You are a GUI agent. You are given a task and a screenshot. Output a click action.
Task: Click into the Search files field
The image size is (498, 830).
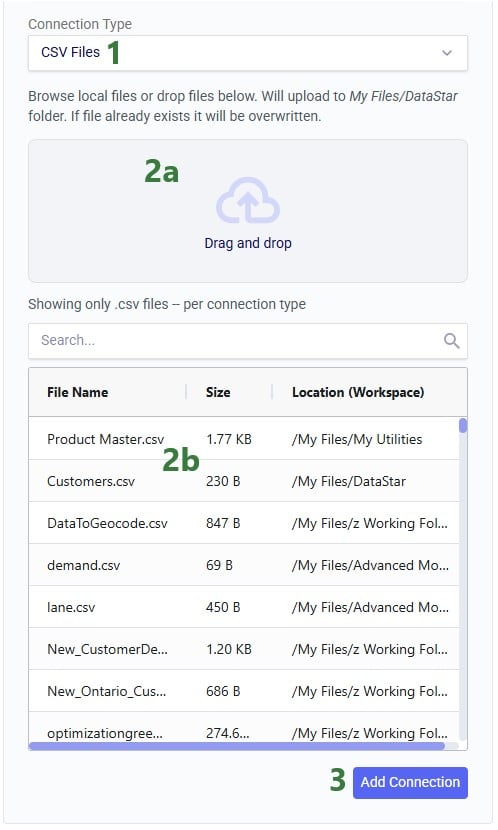pyautogui.click(x=248, y=340)
